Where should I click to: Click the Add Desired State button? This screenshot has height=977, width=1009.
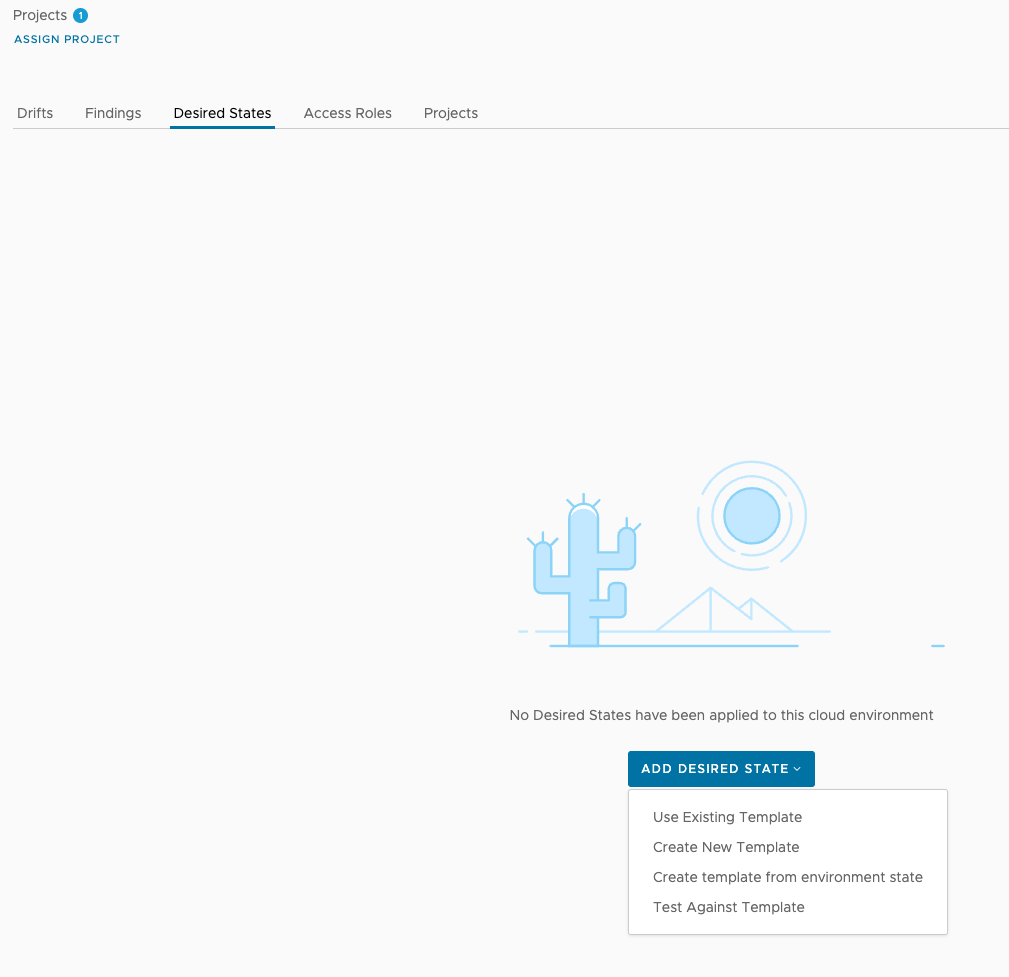click(721, 769)
